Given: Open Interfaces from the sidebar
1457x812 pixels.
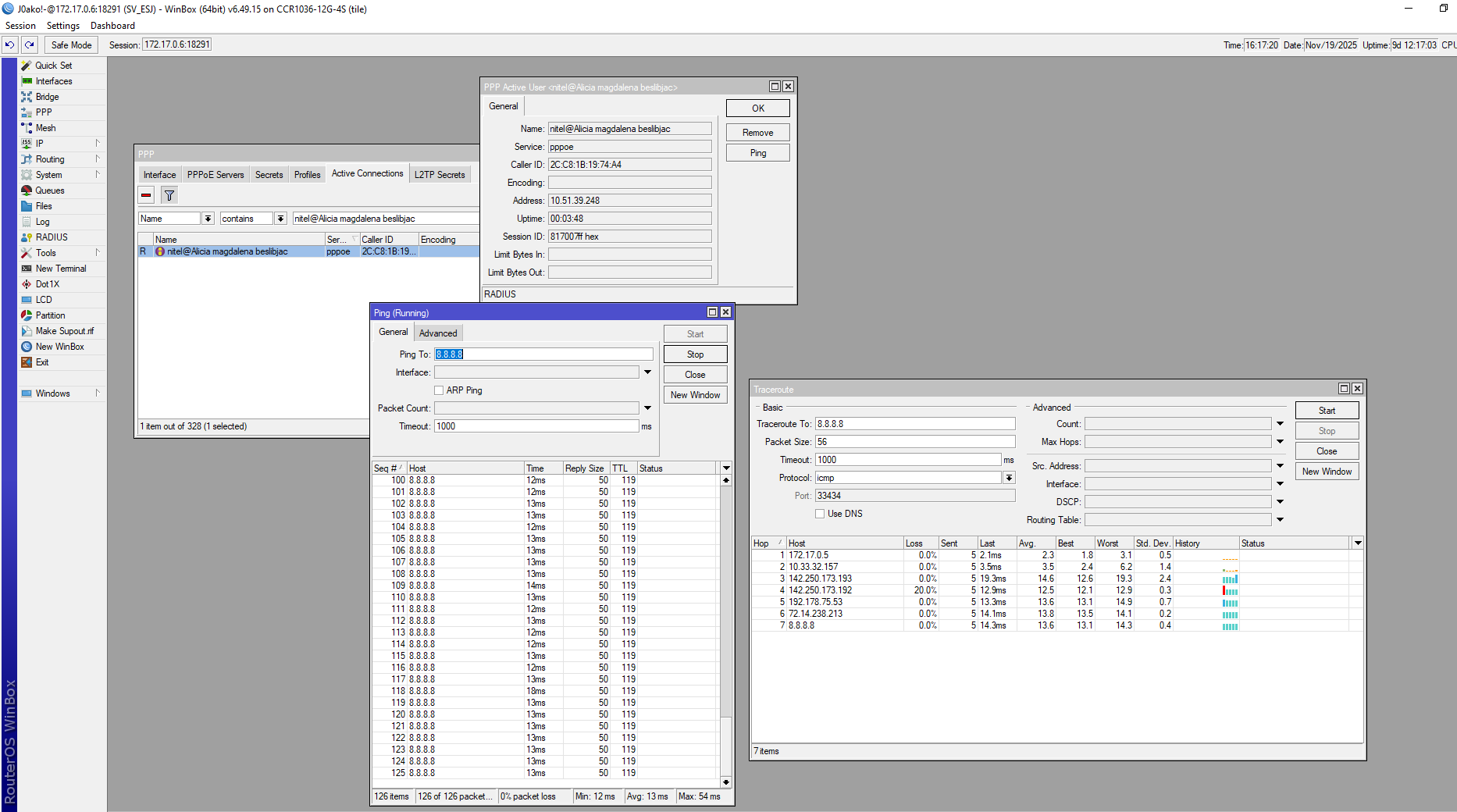Looking at the screenshot, I should pyautogui.click(x=53, y=81).
